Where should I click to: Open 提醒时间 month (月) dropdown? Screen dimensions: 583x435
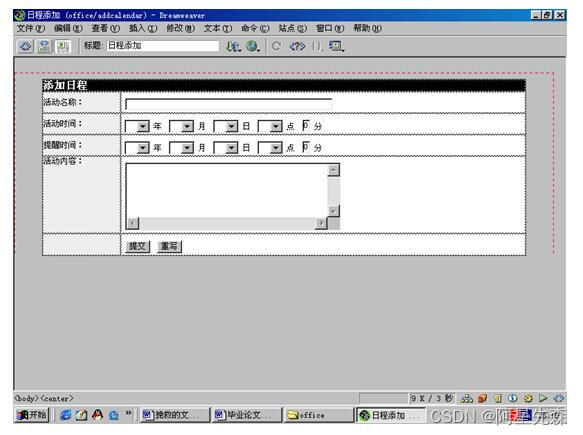[x=181, y=148]
